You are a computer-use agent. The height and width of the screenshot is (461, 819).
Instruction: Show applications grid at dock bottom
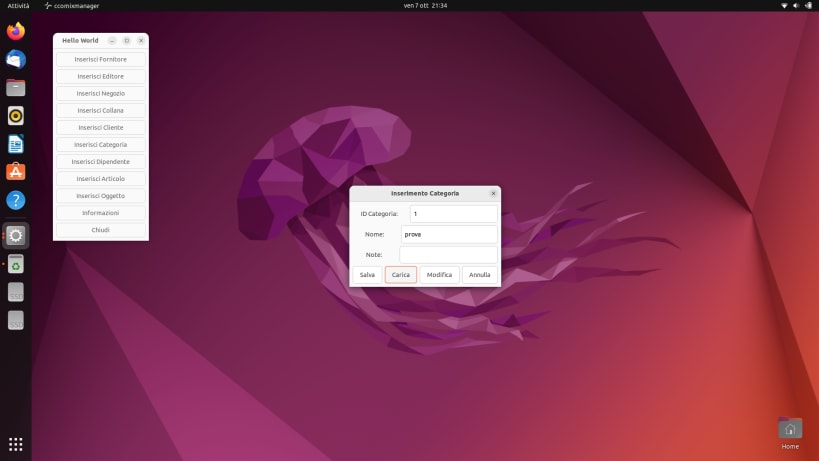pyautogui.click(x=16, y=444)
